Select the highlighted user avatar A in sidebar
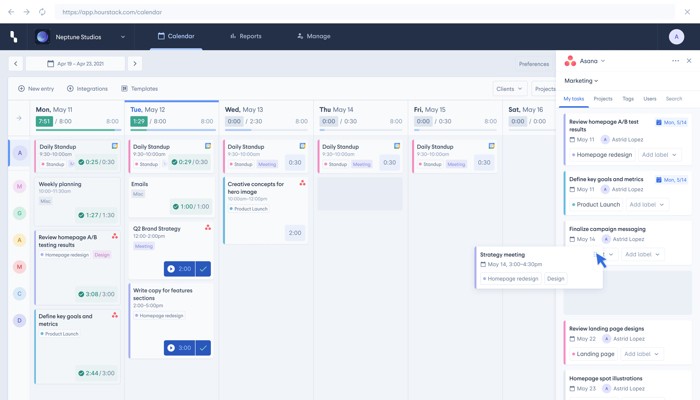 pos(20,153)
